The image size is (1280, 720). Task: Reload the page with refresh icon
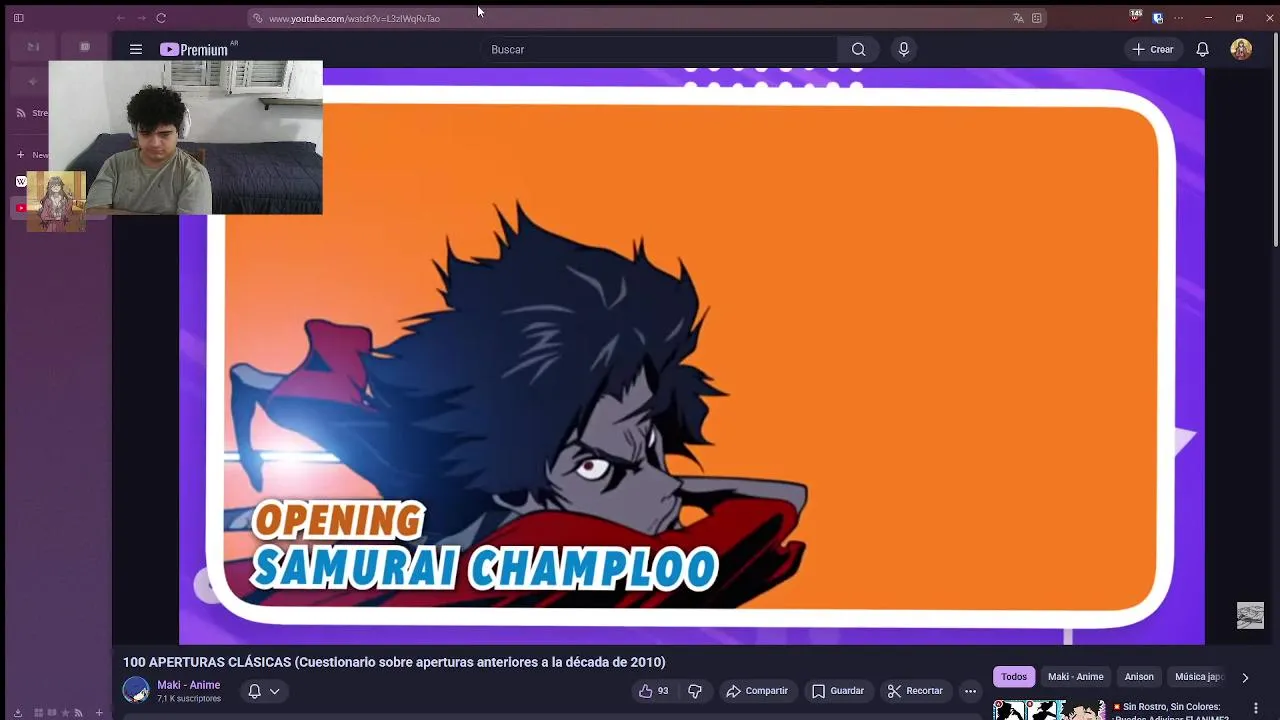161,18
